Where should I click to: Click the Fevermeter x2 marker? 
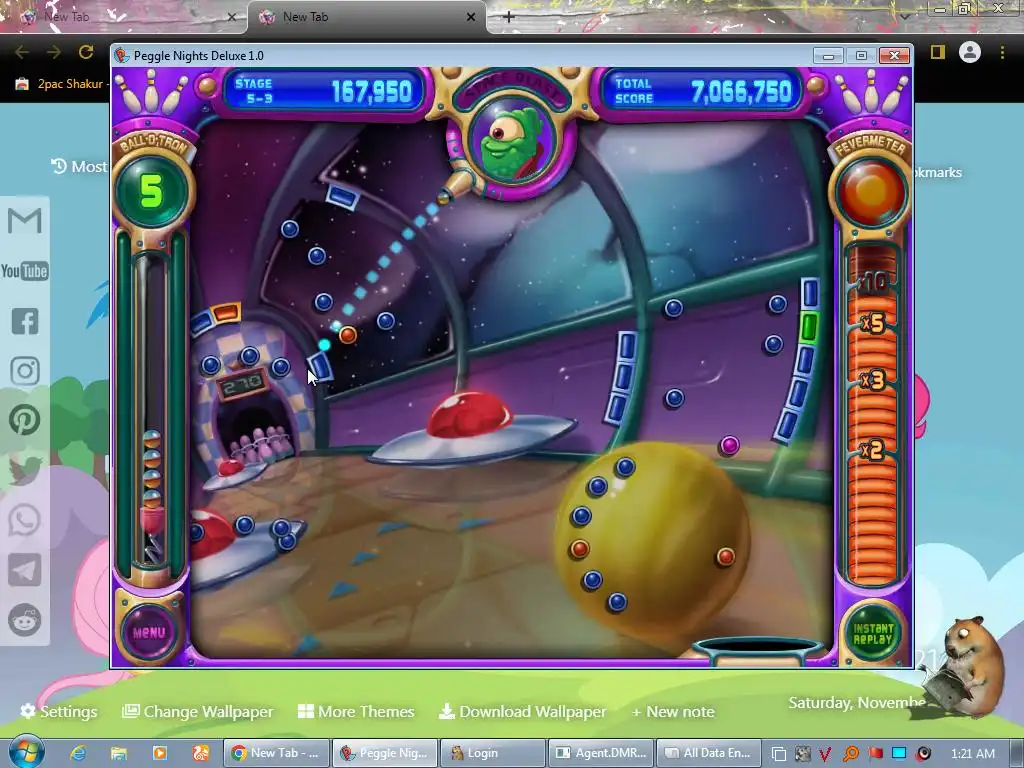click(x=872, y=450)
